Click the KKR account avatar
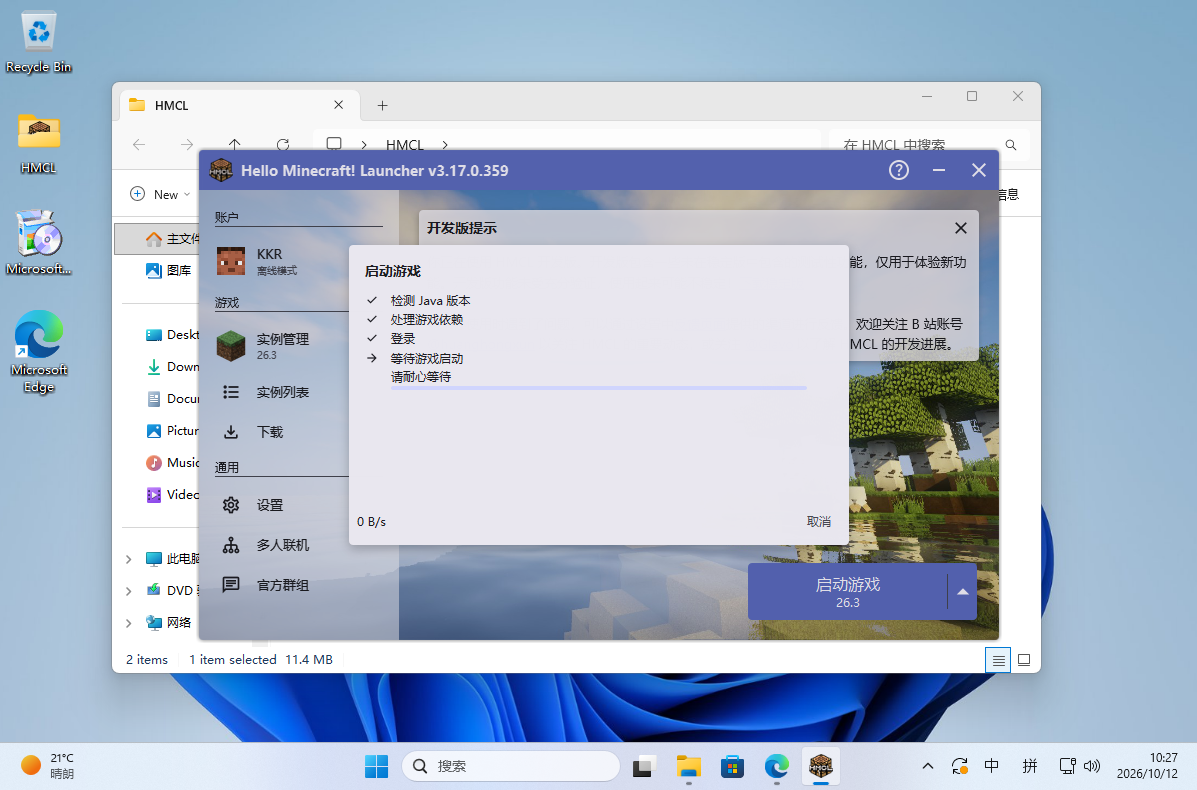Image resolution: width=1197 pixels, height=790 pixels. [231, 261]
